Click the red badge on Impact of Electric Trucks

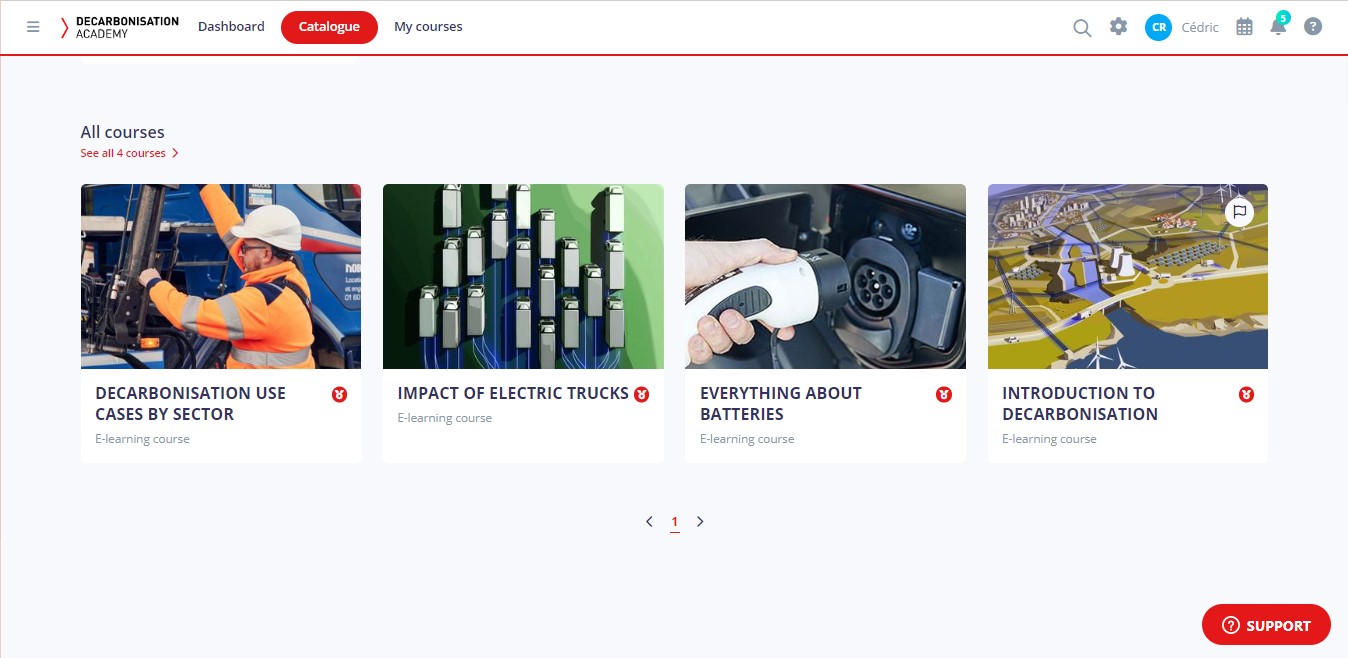pyautogui.click(x=641, y=395)
